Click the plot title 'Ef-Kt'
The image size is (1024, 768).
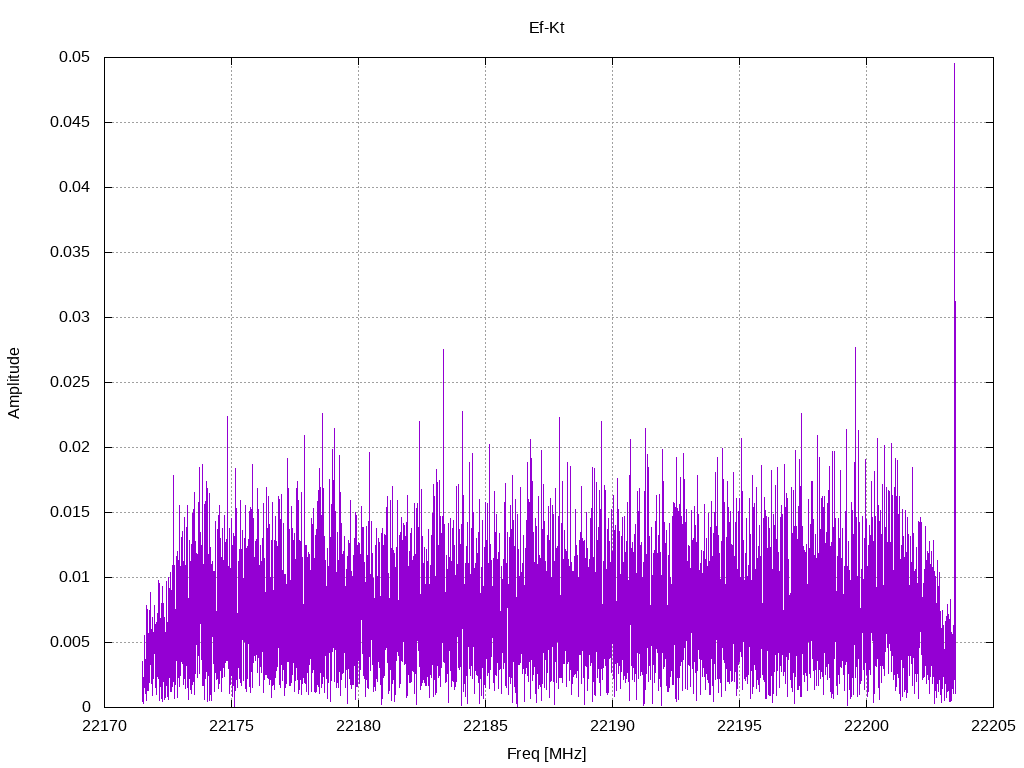pyautogui.click(x=546, y=27)
